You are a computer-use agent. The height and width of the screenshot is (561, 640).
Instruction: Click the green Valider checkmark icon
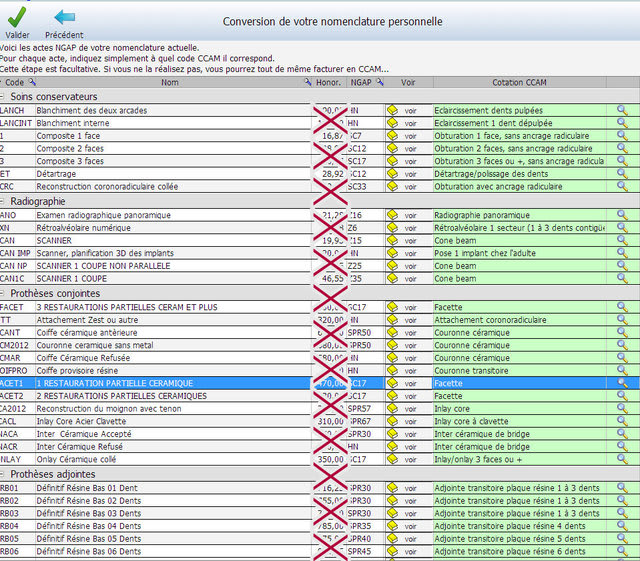17,16
